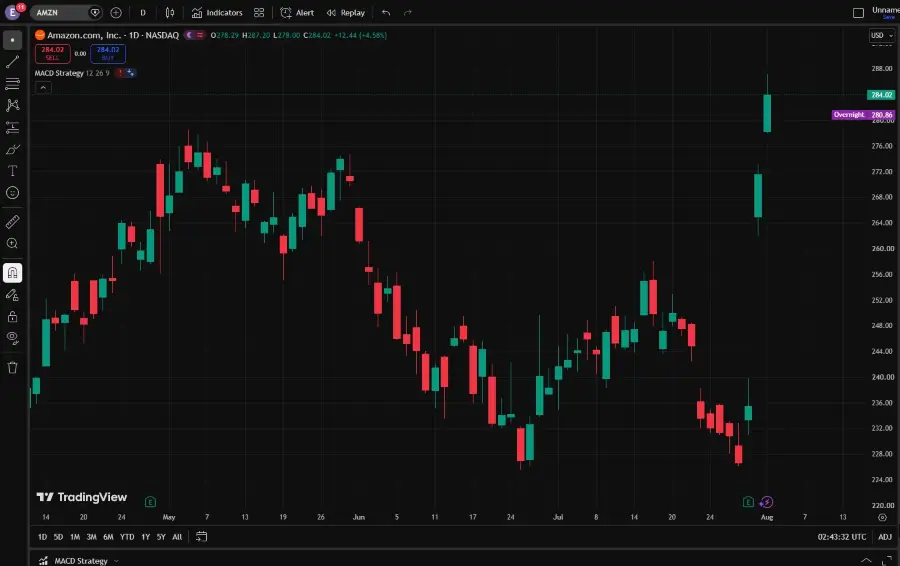This screenshot has width=900, height=566.
Task: Click the earnings E marker near May
Action: coord(150,502)
